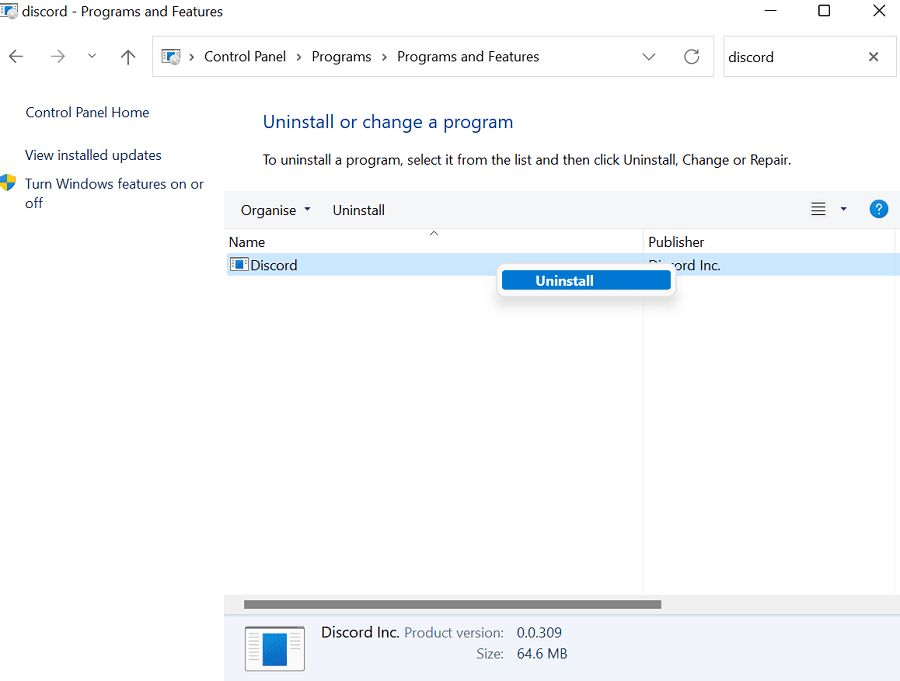Open the Organise dropdown menu
Screen dimensions: 900x681
pos(276,210)
